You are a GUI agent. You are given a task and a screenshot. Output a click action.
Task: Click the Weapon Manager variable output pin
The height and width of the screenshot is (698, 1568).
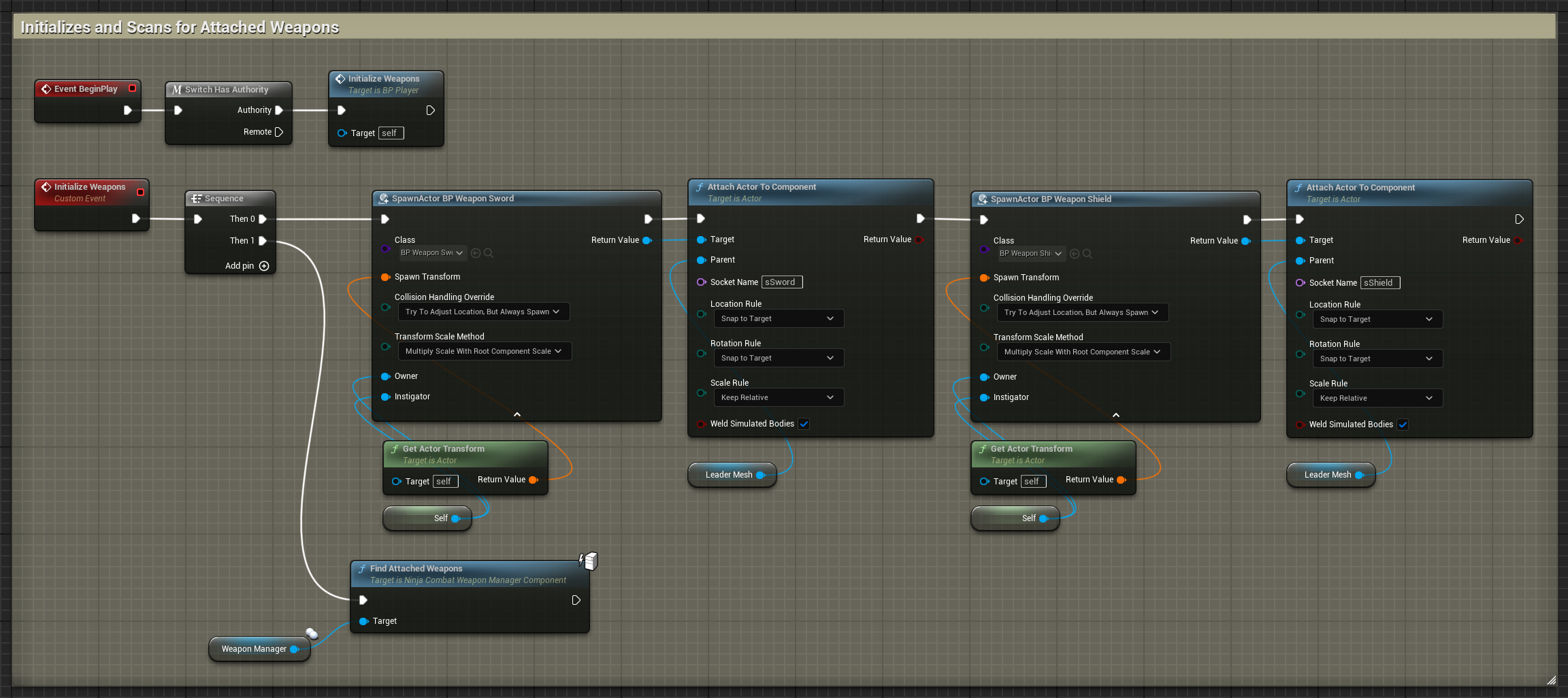coord(295,649)
